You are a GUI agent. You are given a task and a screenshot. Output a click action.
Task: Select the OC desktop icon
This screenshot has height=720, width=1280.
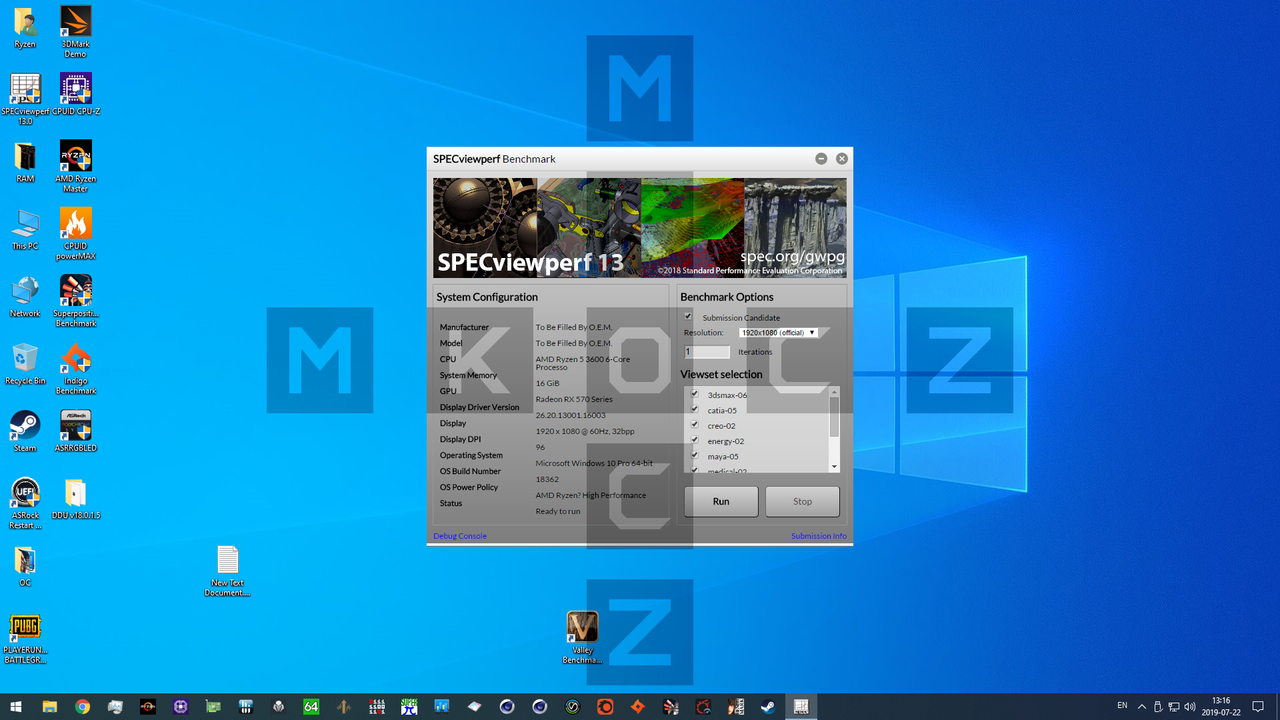click(x=25, y=566)
